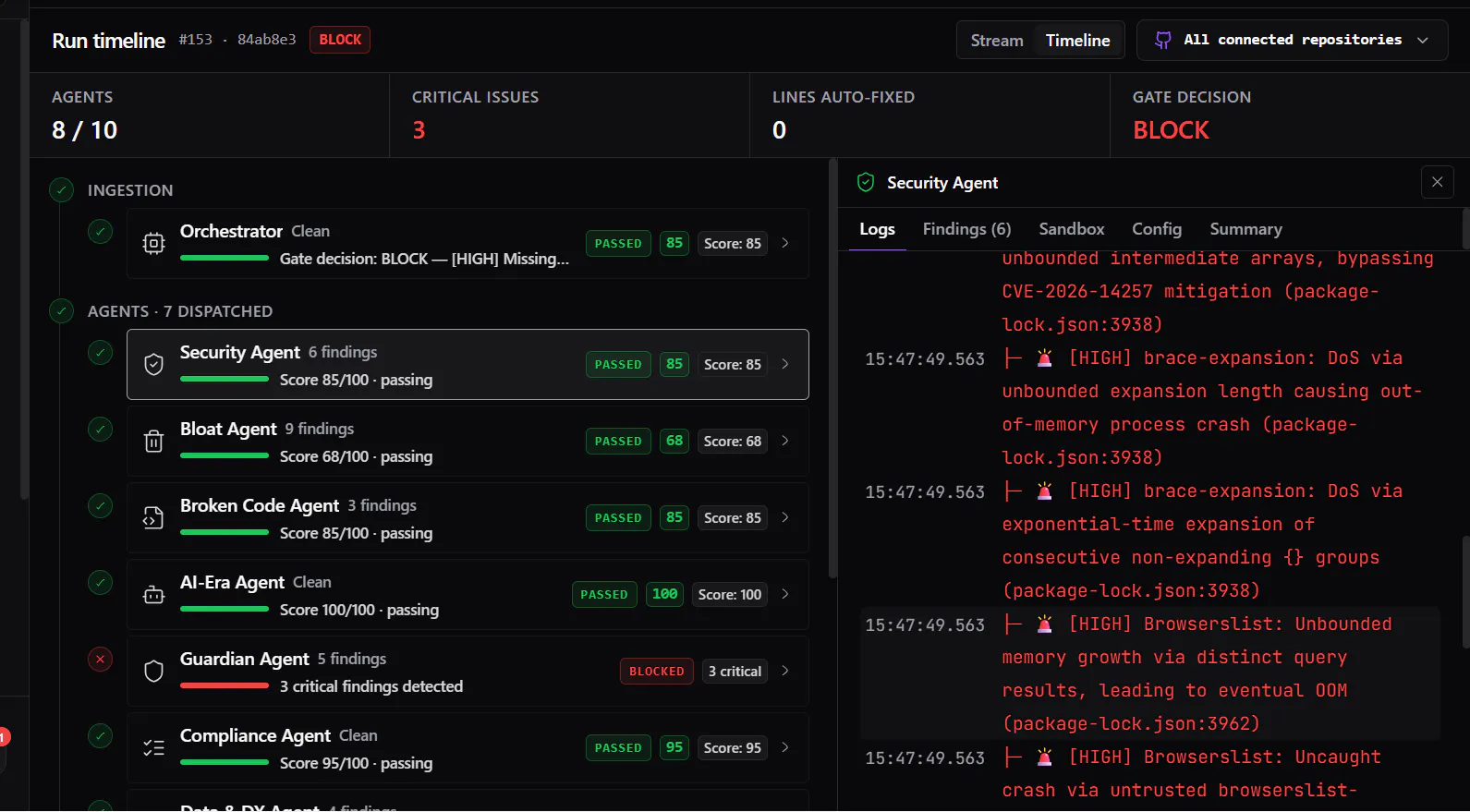The width and height of the screenshot is (1470, 812).
Task: Click the green check status for Compliance Agent
Action: point(101,736)
